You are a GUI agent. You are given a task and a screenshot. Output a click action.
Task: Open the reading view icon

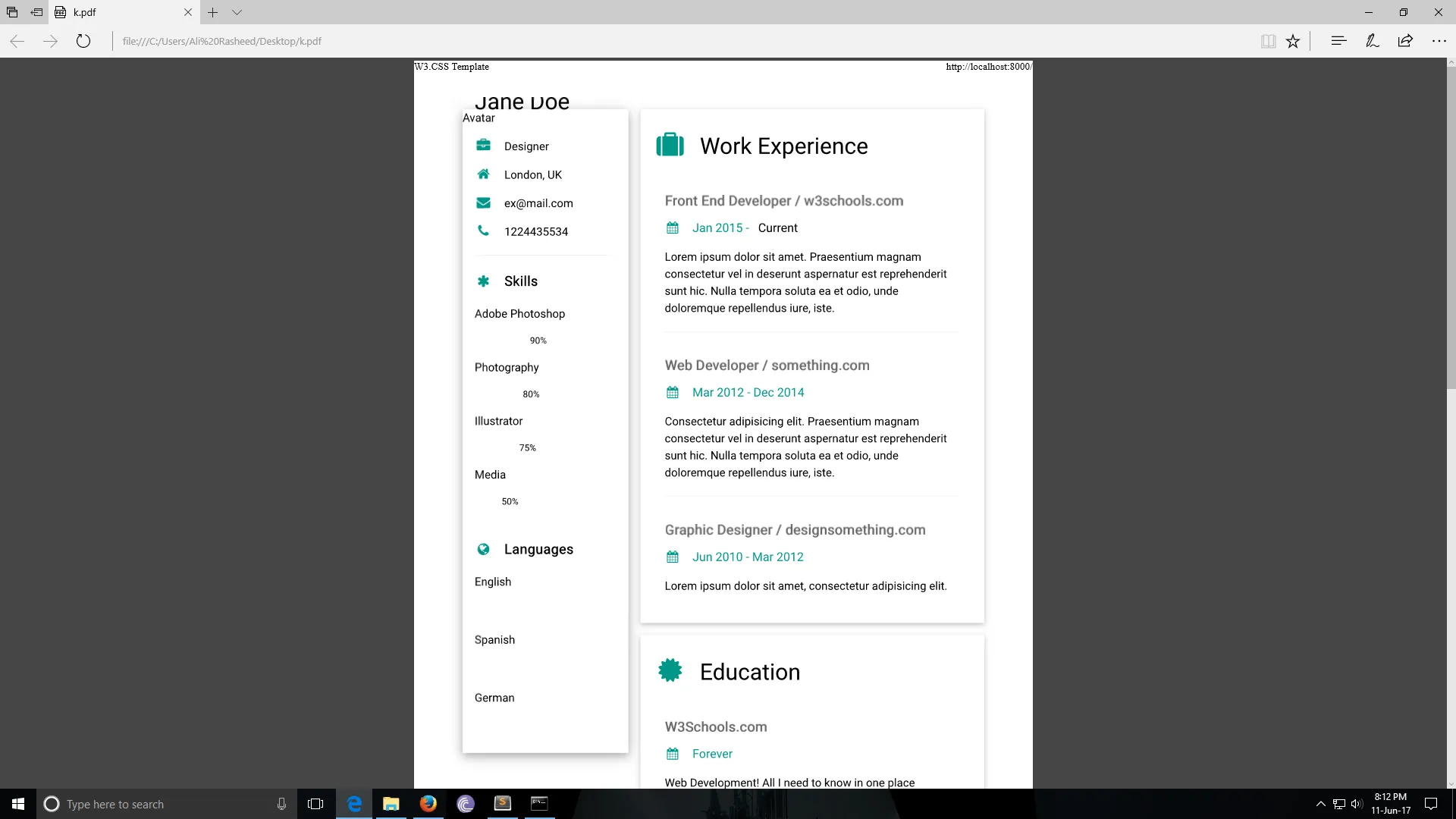click(x=1268, y=41)
